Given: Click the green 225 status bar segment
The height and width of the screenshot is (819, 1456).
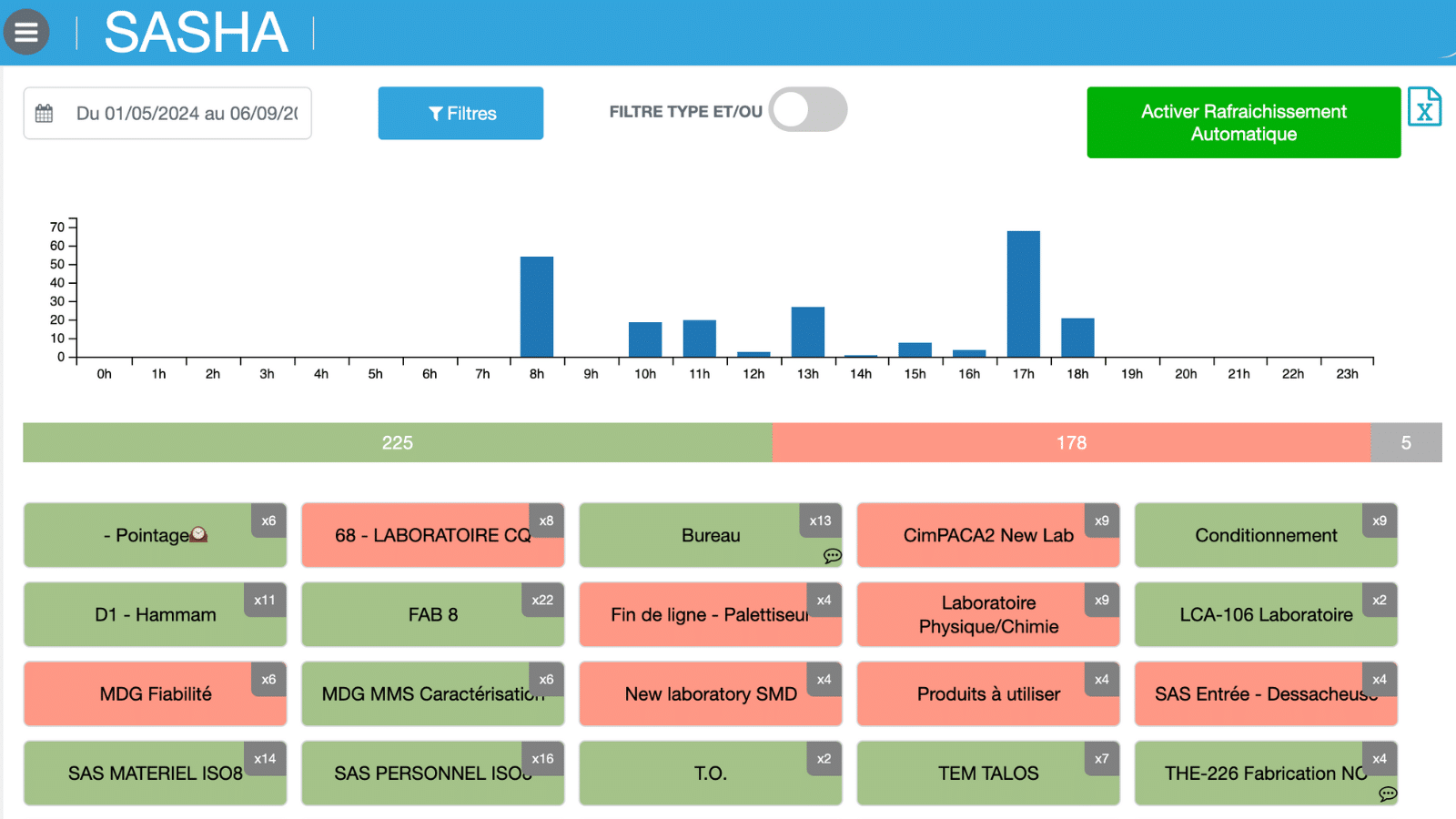Looking at the screenshot, I should 397,443.
